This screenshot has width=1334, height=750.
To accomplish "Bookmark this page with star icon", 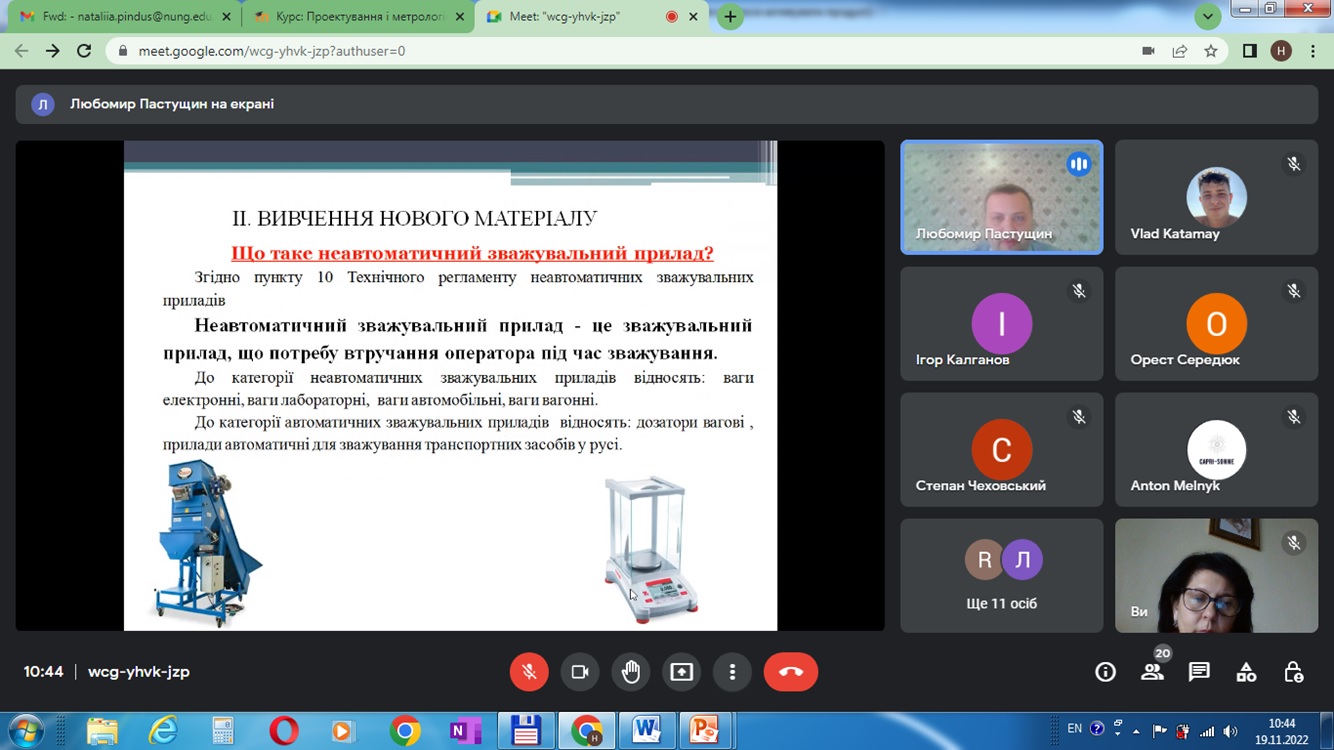I will pyautogui.click(x=1211, y=51).
